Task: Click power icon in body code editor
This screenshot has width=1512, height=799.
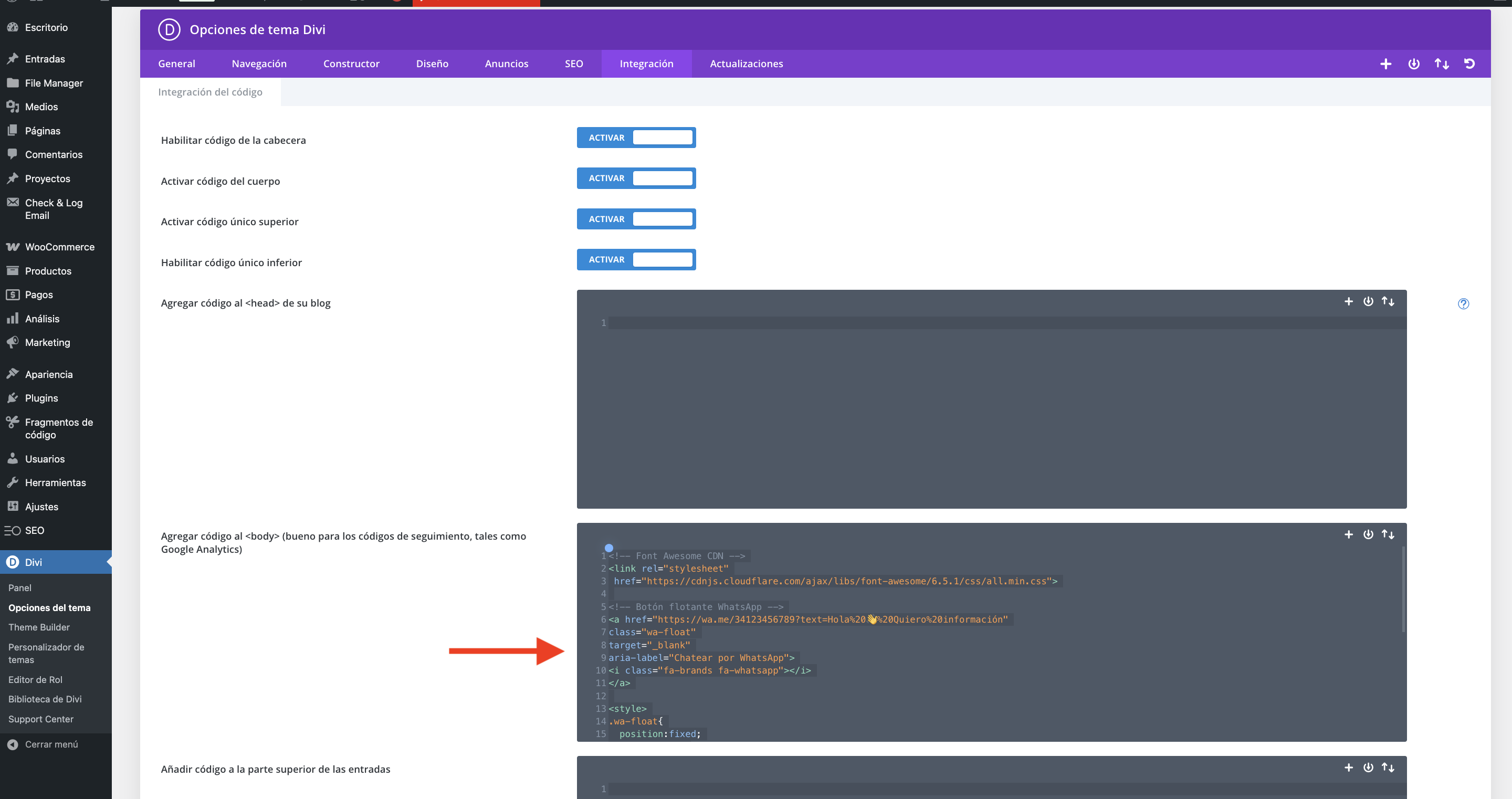Action: tap(1368, 534)
